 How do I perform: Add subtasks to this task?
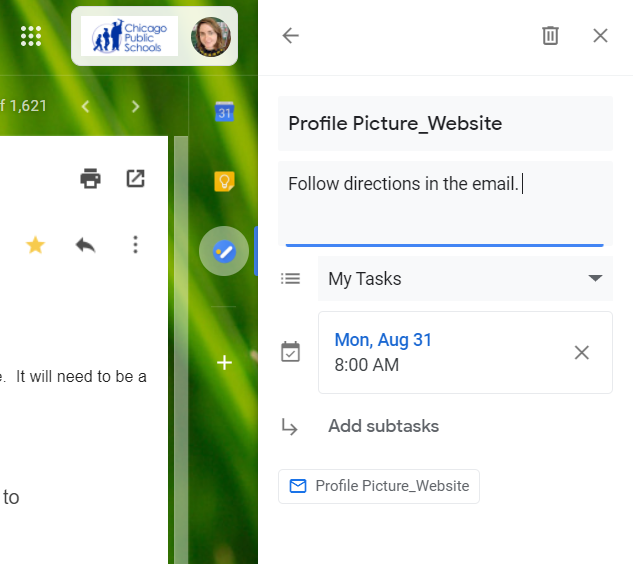pos(384,426)
